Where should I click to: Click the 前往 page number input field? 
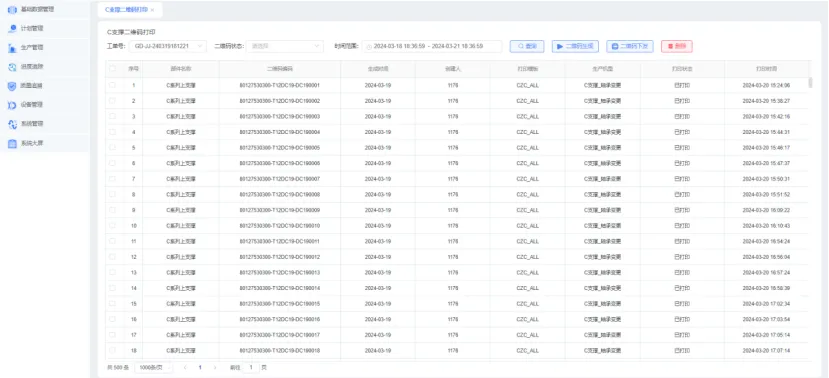pyautogui.click(x=251, y=367)
